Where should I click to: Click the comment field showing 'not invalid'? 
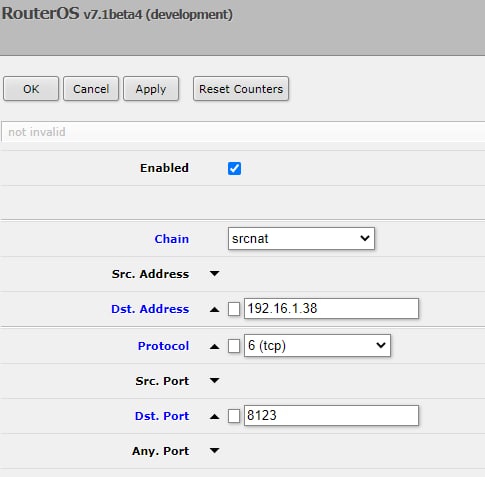(x=243, y=132)
